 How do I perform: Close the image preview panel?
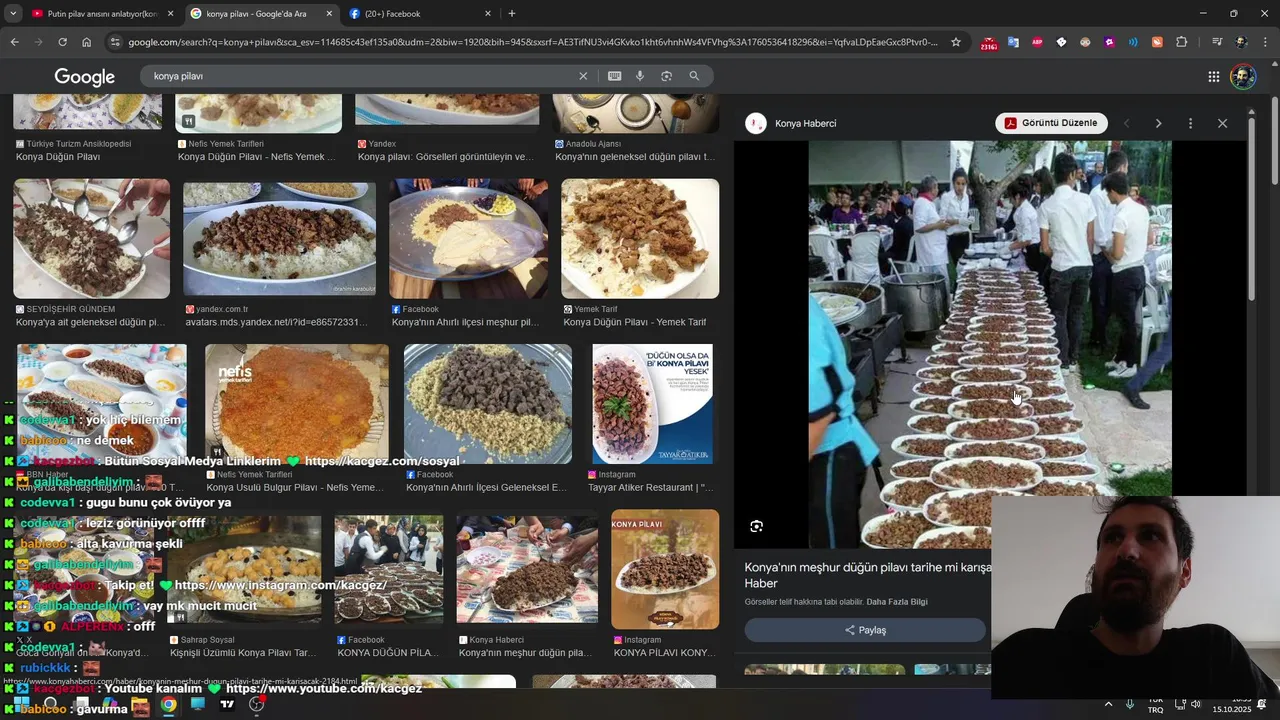1222,123
